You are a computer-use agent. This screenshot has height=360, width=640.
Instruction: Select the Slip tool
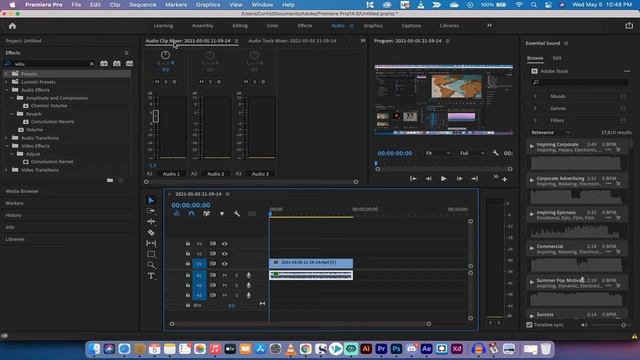[151, 243]
